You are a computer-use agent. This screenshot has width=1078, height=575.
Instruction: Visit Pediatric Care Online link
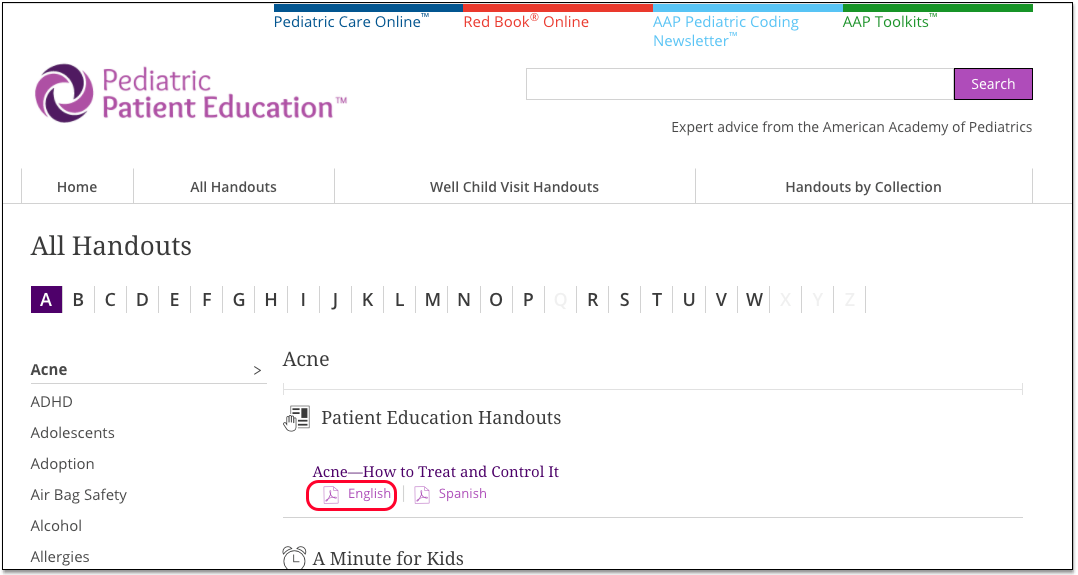[351, 21]
